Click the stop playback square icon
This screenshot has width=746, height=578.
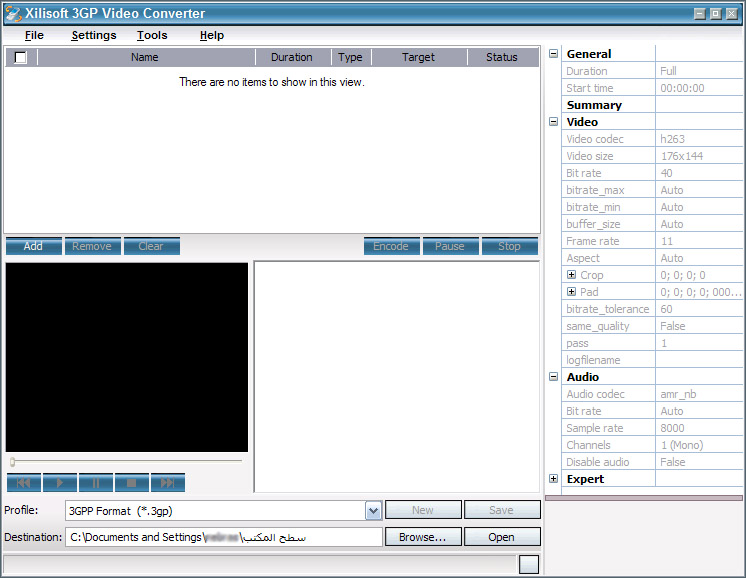(132, 483)
